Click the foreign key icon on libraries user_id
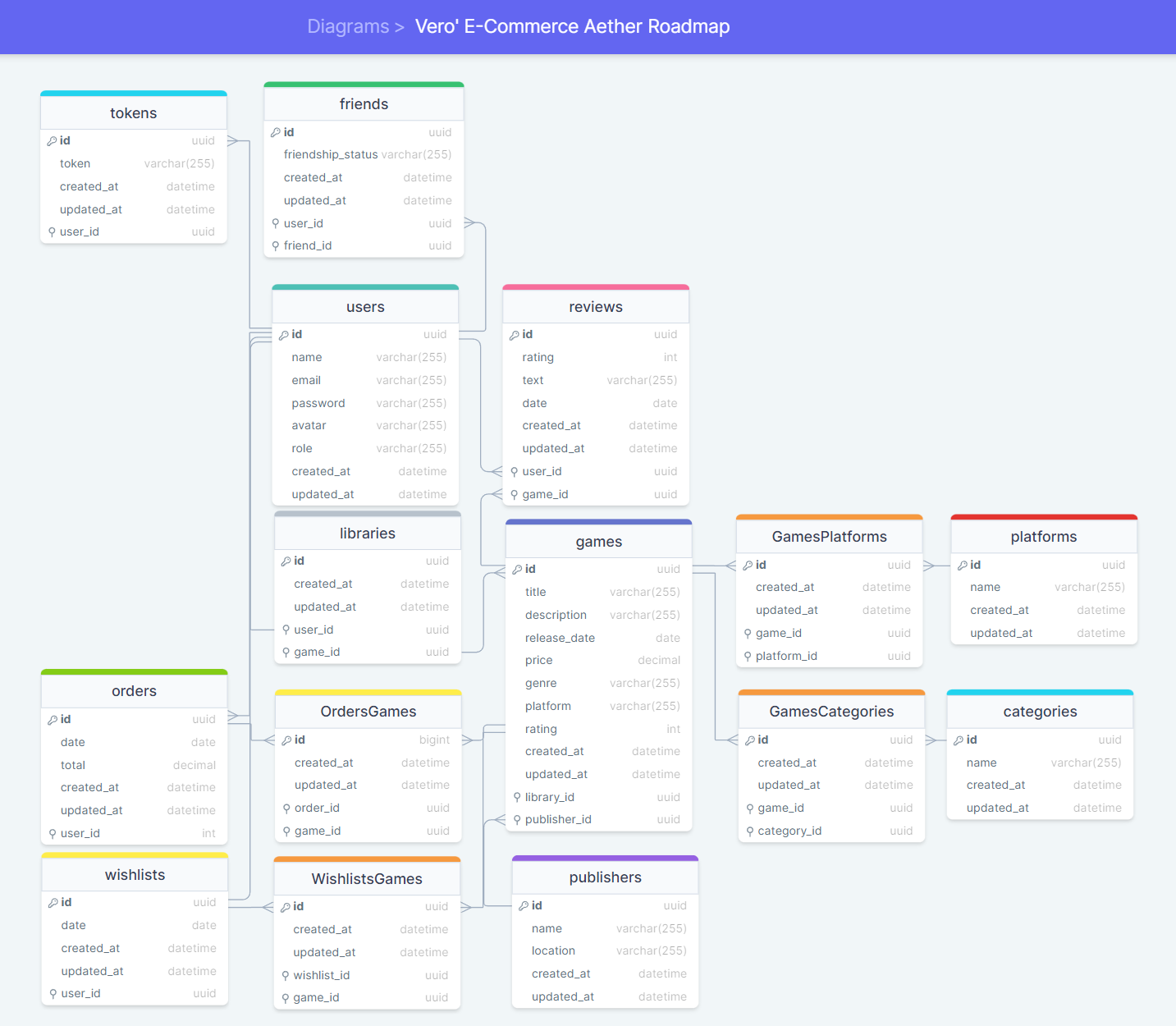1176x1026 pixels. pos(285,629)
